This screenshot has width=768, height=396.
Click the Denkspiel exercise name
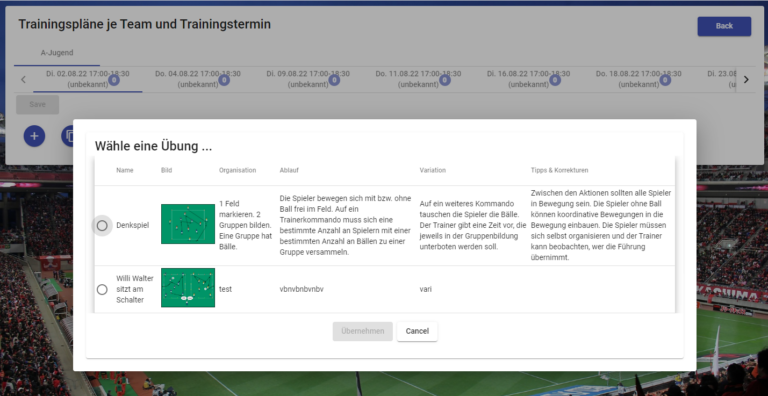point(133,225)
